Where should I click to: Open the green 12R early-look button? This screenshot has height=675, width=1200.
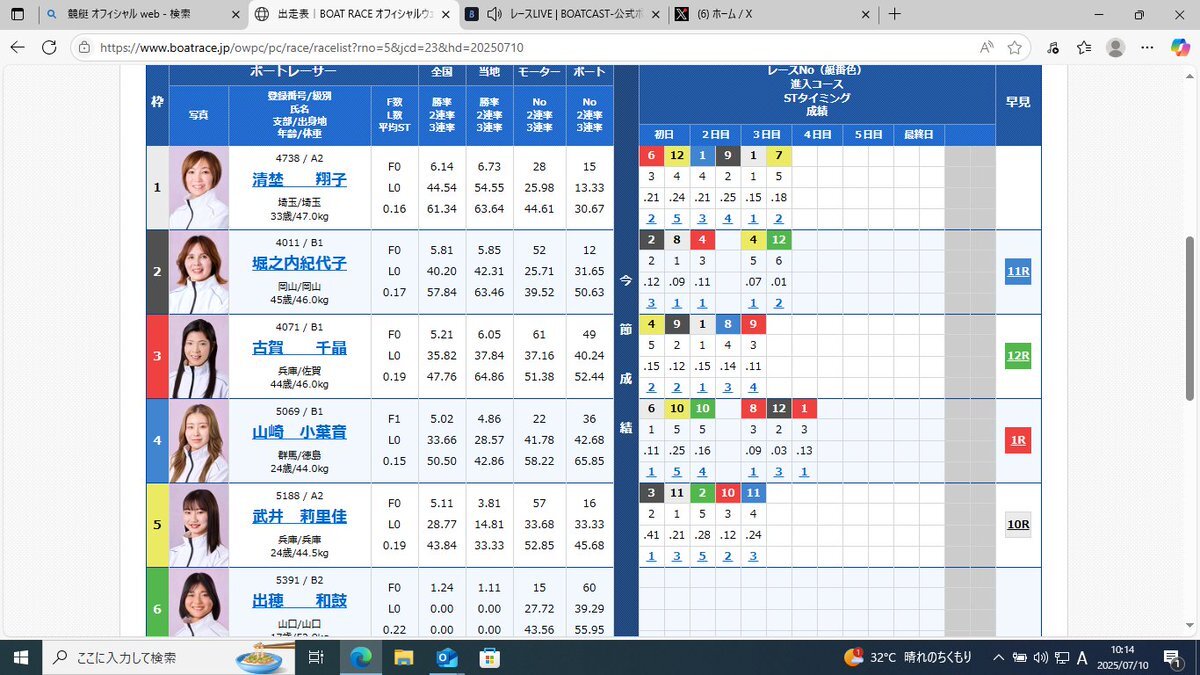(x=1017, y=356)
